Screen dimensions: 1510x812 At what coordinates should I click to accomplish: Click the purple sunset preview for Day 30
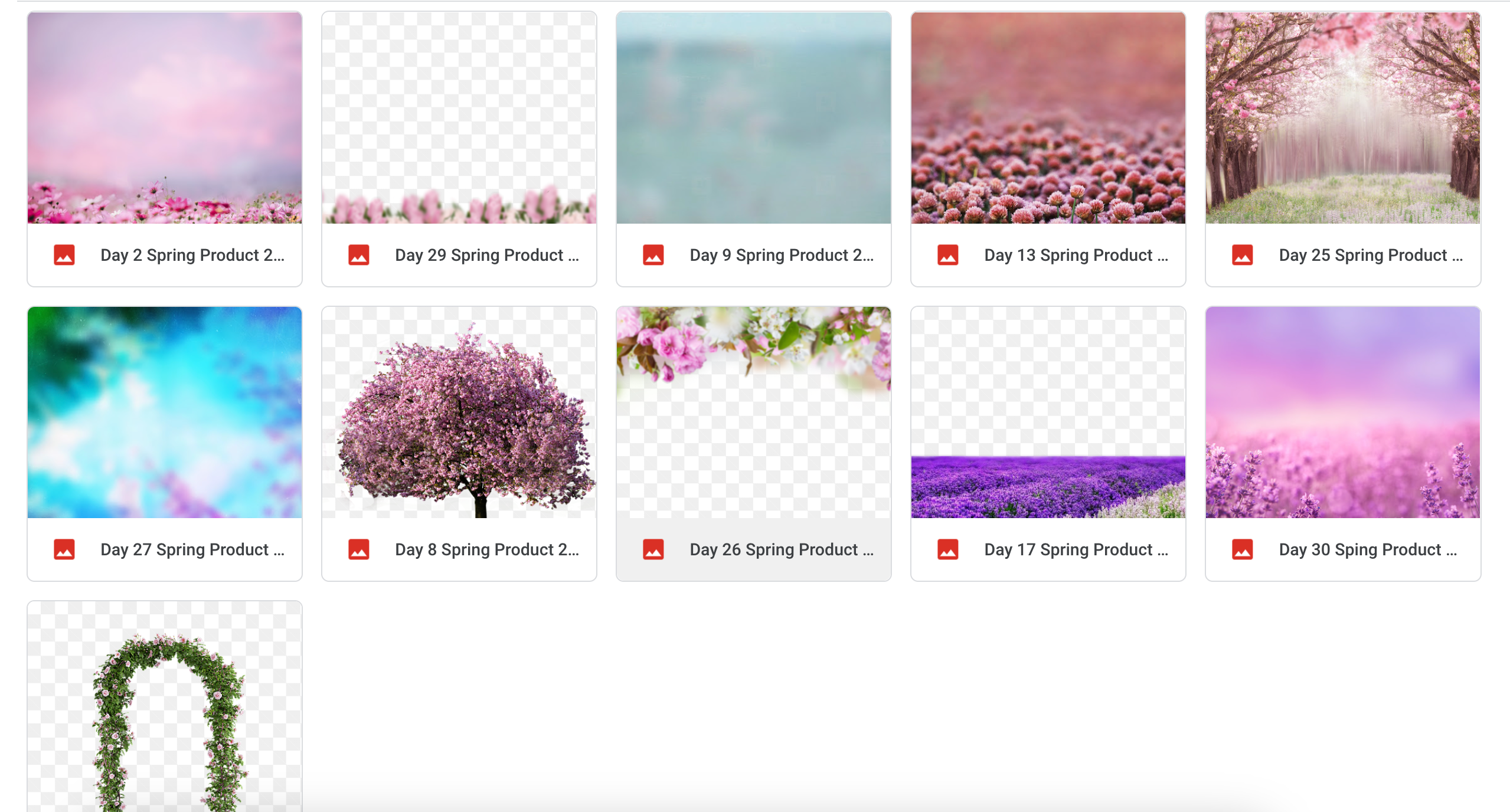pyautogui.click(x=1343, y=412)
